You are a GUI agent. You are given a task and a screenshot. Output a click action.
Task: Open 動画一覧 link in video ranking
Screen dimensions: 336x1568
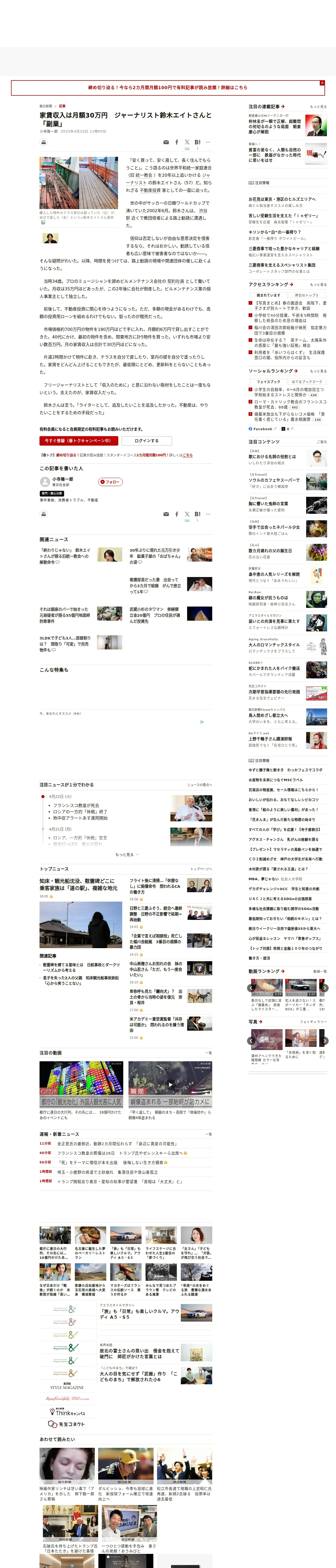tap(320, 971)
